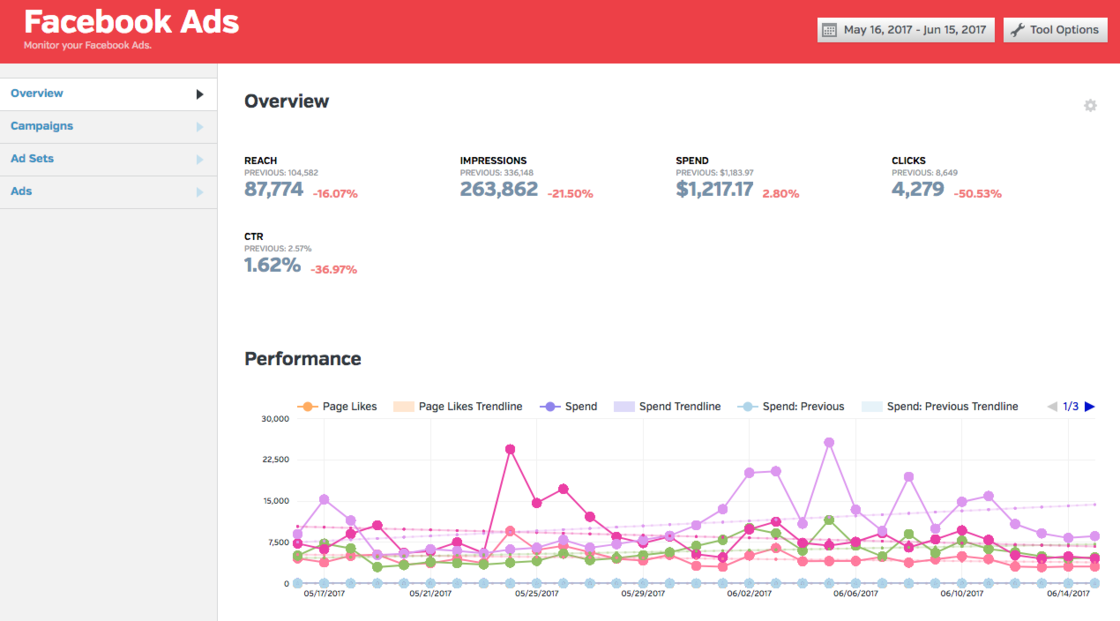Click the 2.80% spend change

[781, 194]
